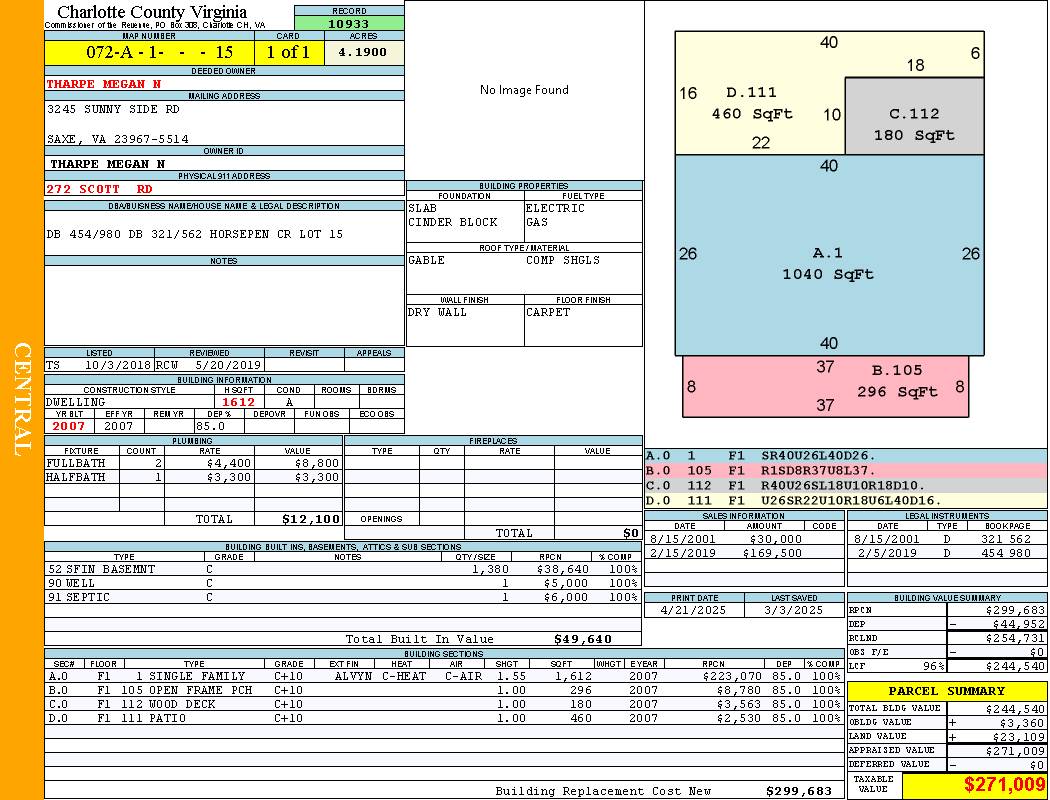Click section B.0 105 OPEN FRAME PCH
Screen dimensions: 1050x800
444,690
